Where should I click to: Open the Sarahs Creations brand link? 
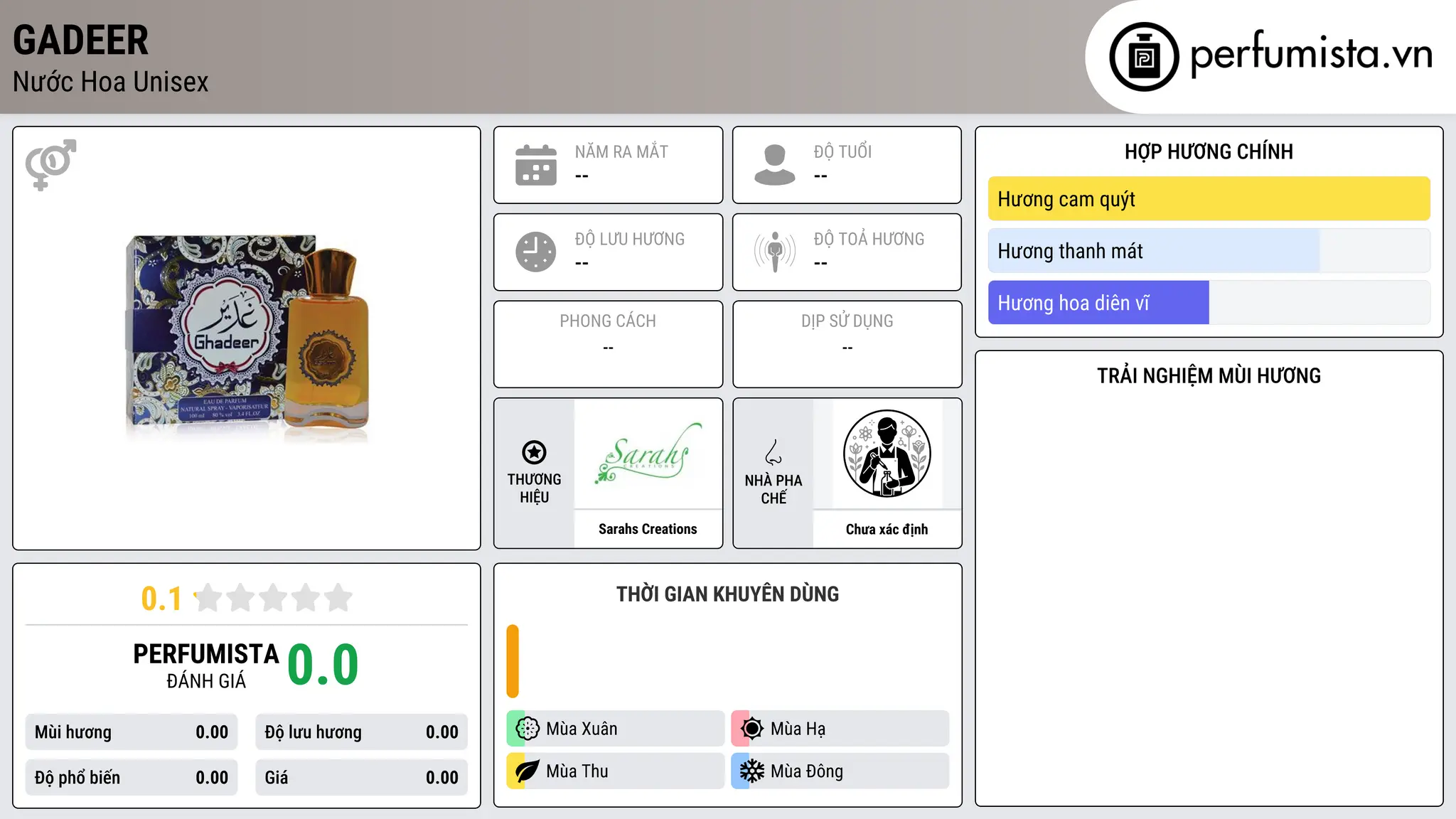(648, 529)
